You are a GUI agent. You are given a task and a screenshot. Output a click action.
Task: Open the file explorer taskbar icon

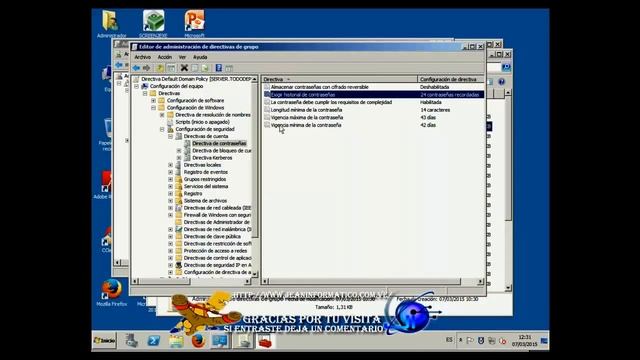(x=176, y=340)
